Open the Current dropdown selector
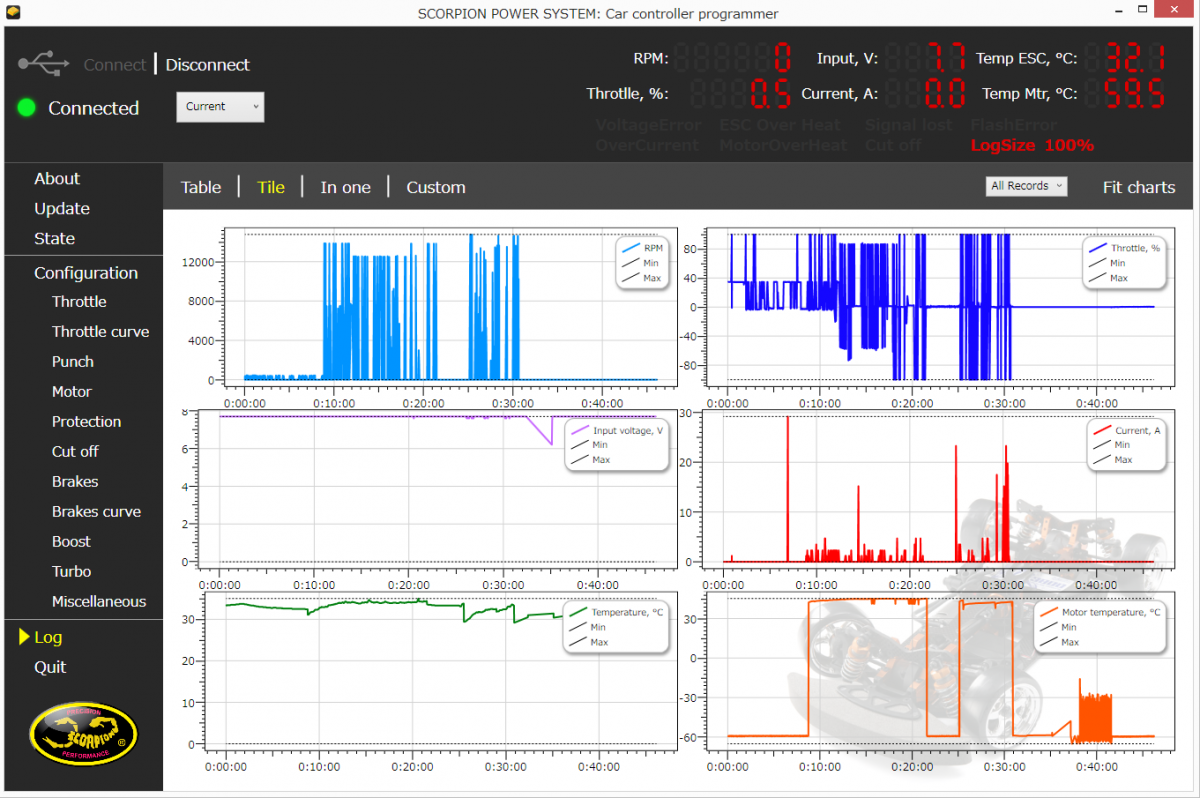The image size is (1200, 798). coord(220,107)
